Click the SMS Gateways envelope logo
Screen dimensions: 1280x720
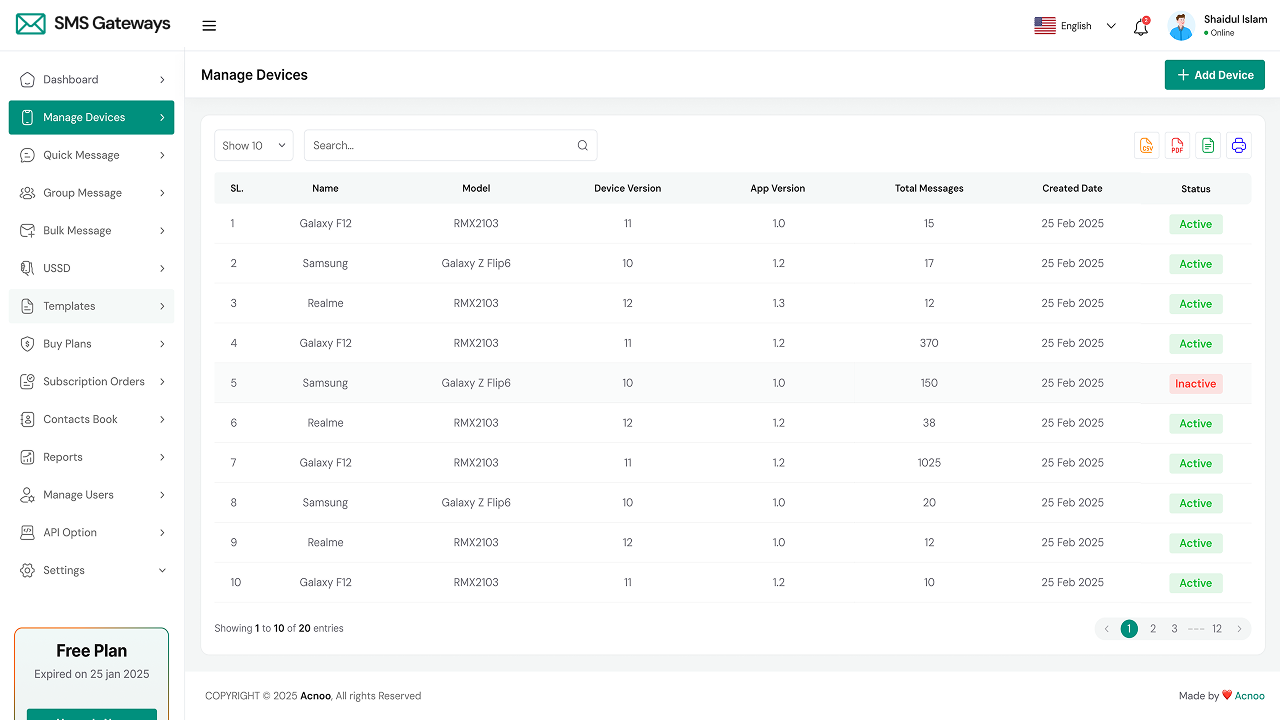pyautogui.click(x=30, y=23)
